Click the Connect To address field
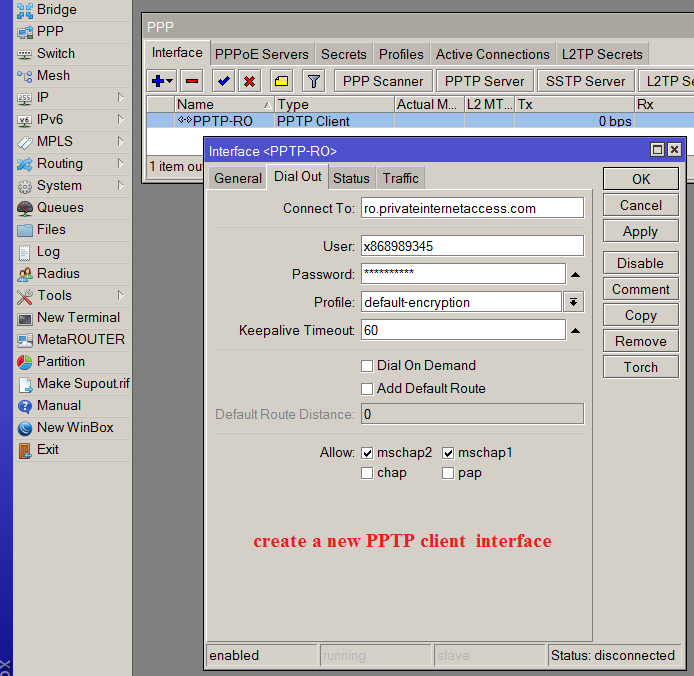The width and height of the screenshot is (694, 676). (x=472, y=208)
